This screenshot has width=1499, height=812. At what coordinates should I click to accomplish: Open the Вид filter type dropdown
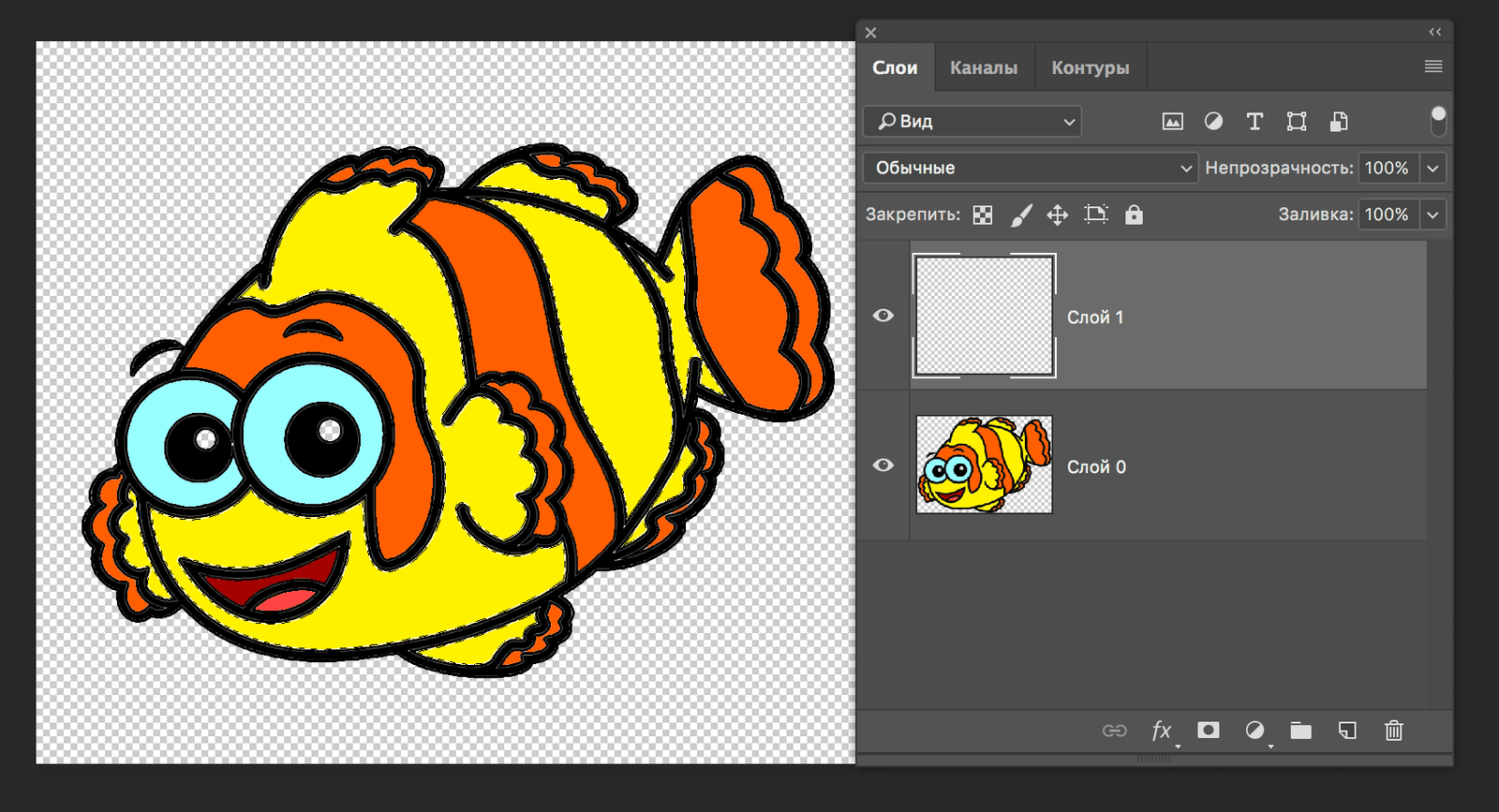coord(972,122)
